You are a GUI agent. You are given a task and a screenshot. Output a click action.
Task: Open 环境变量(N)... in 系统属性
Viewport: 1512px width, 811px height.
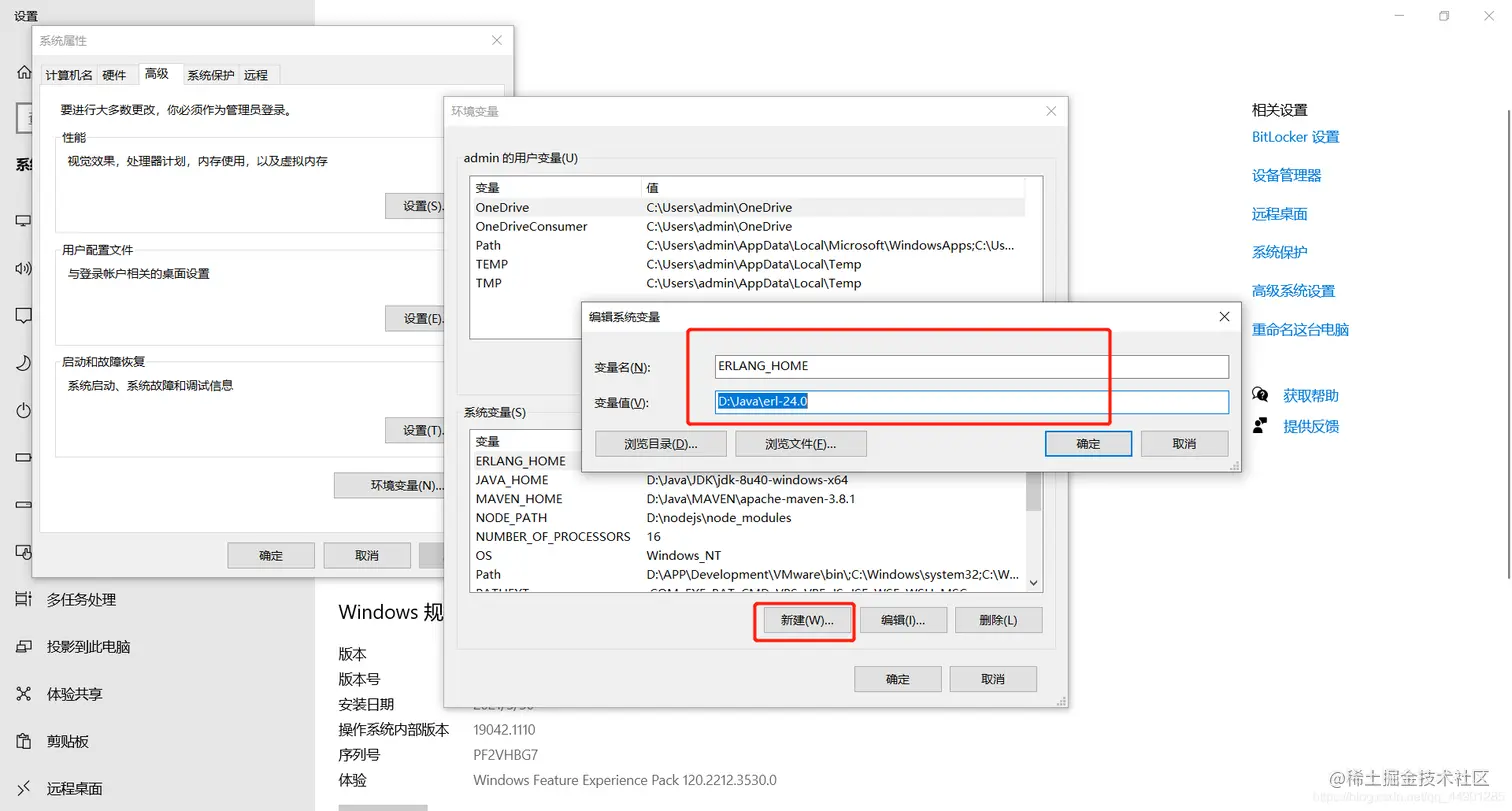(390, 485)
